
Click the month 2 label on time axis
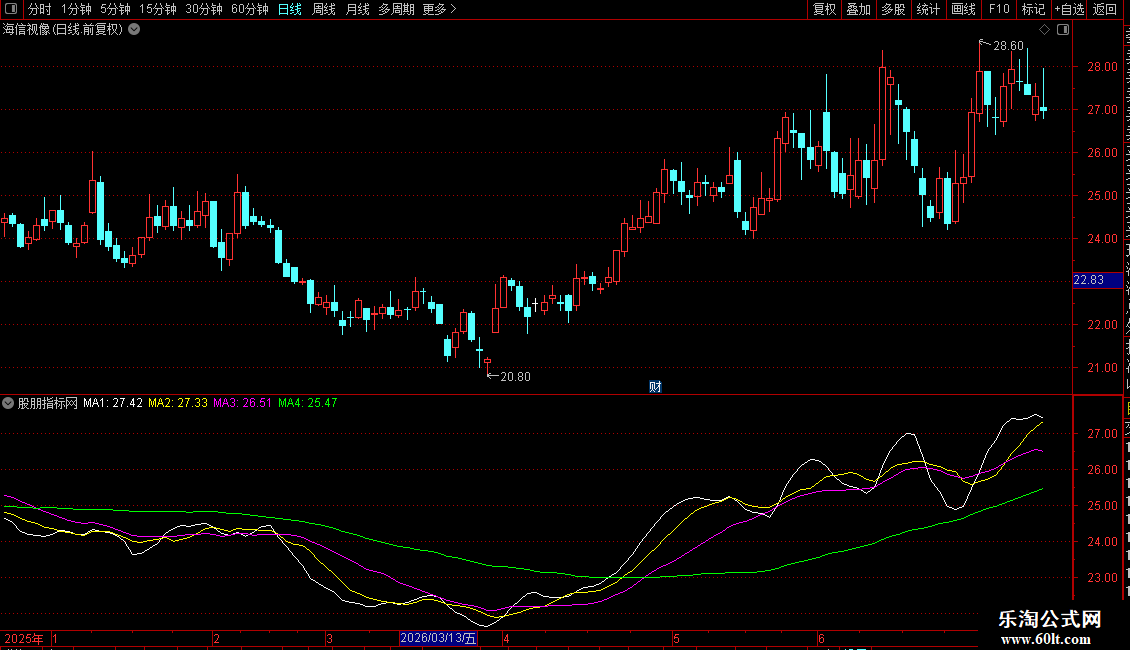click(216, 638)
